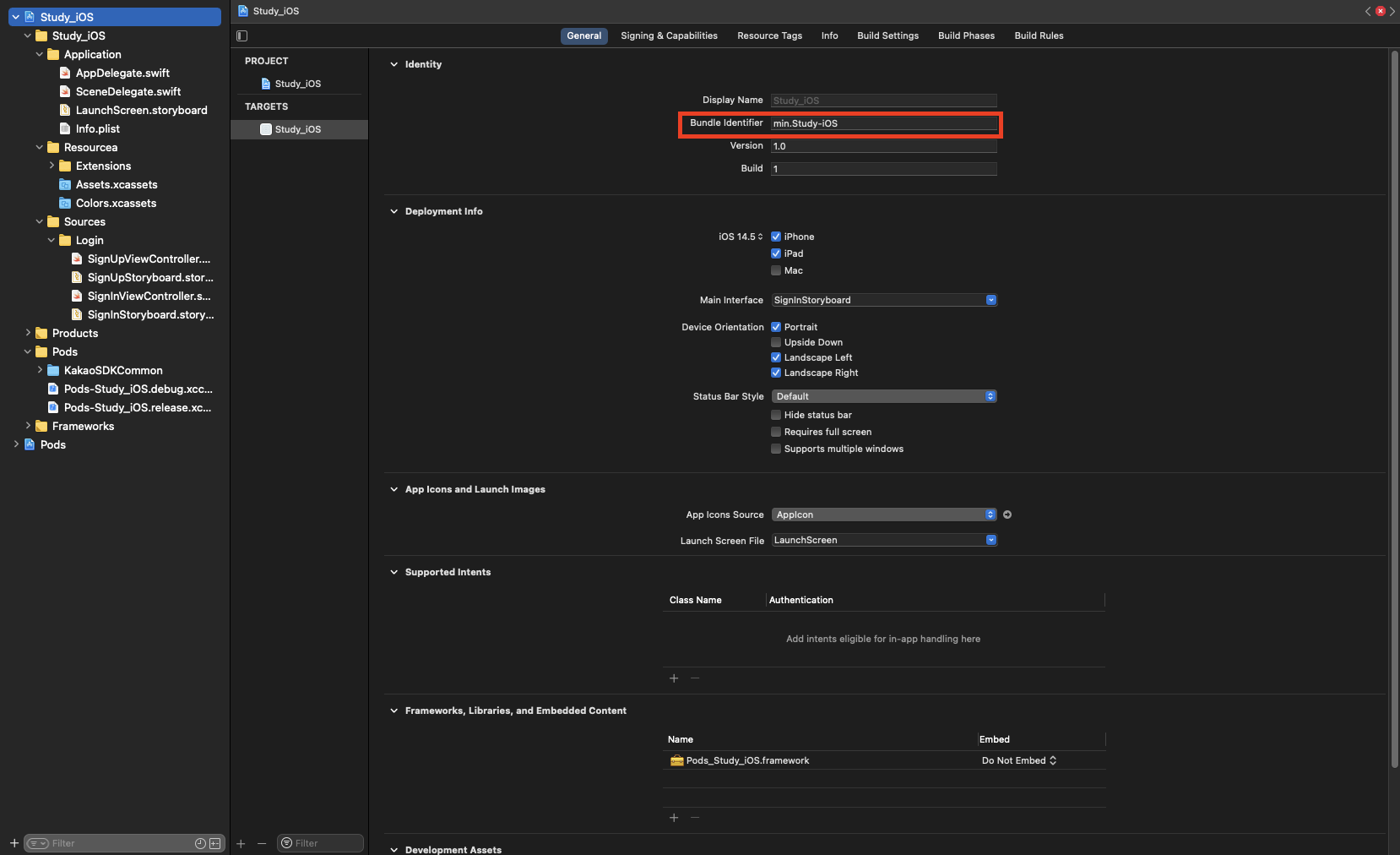The image size is (1400, 855).
Task: Enable Upside Down orientation
Action: [x=776, y=342]
